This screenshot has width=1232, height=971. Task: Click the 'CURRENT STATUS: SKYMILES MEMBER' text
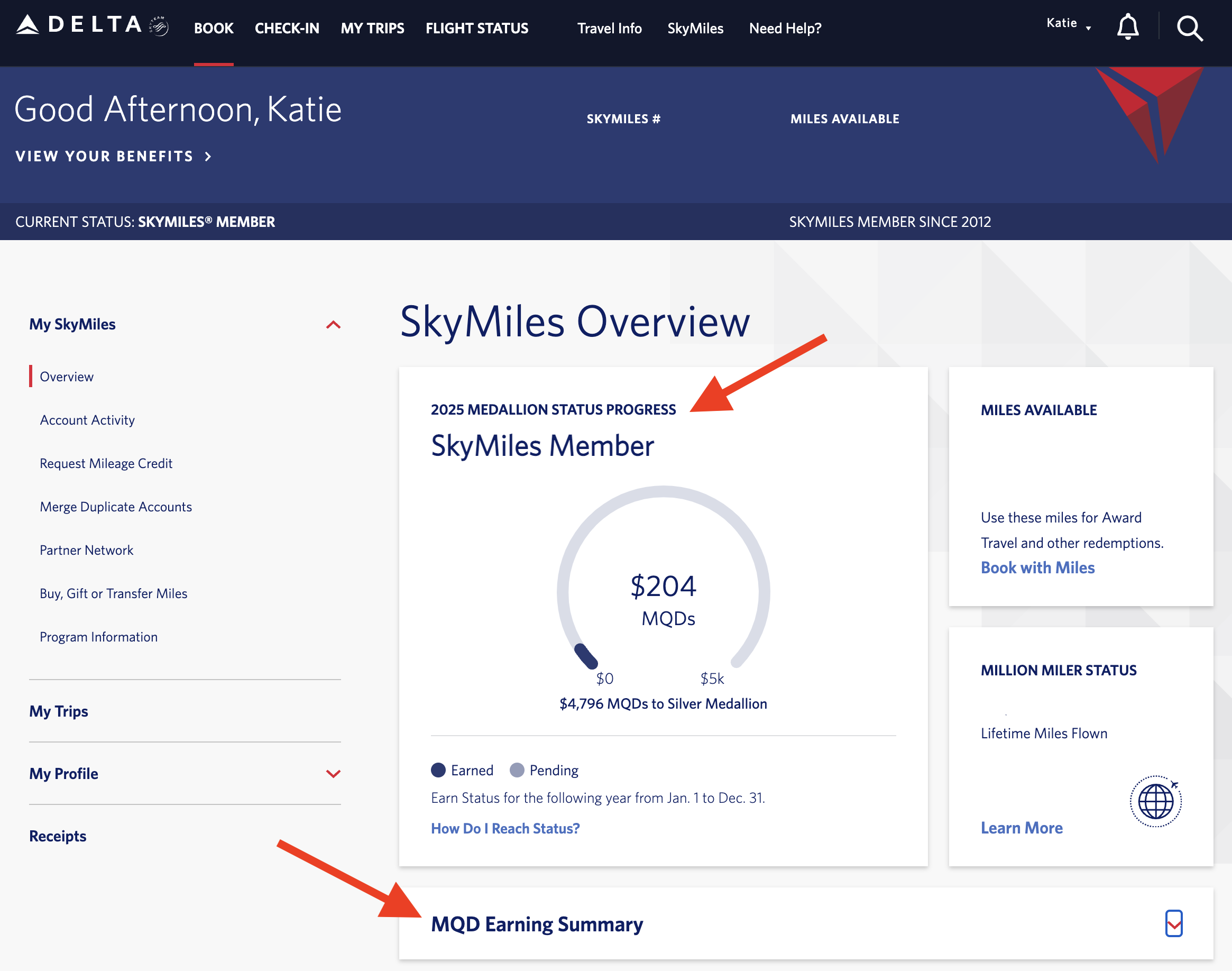point(145,222)
